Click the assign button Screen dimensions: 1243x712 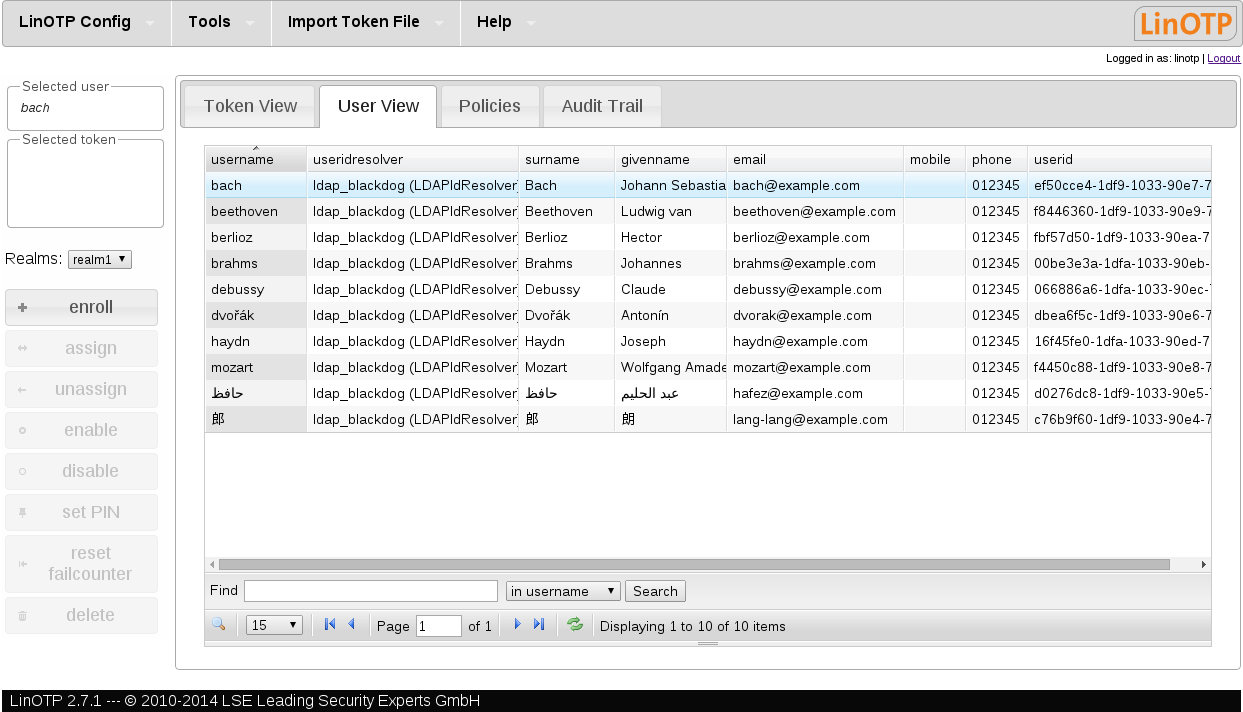pos(81,348)
